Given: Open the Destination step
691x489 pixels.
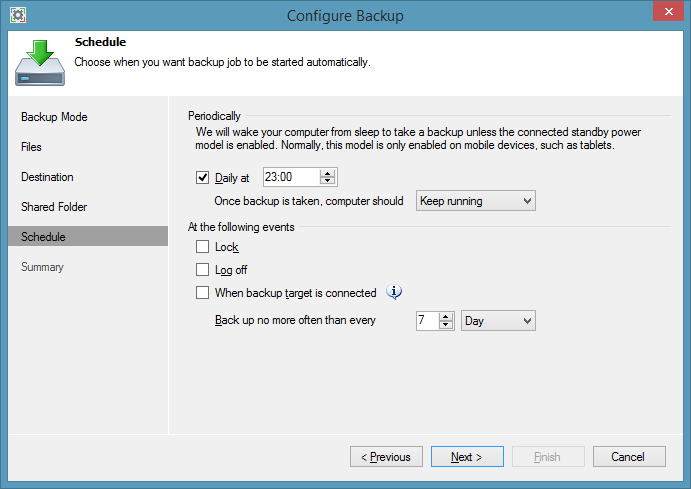Looking at the screenshot, I should coord(47,177).
